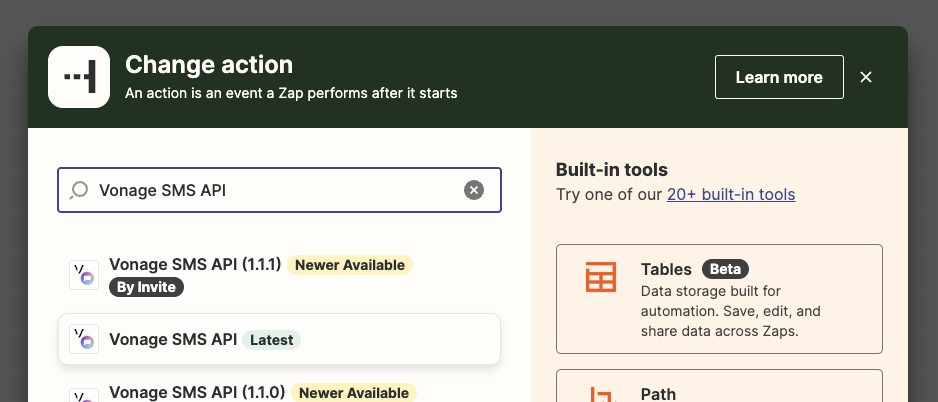Click the Built-in tools heading
The width and height of the screenshot is (938, 402).
pos(611,170)
